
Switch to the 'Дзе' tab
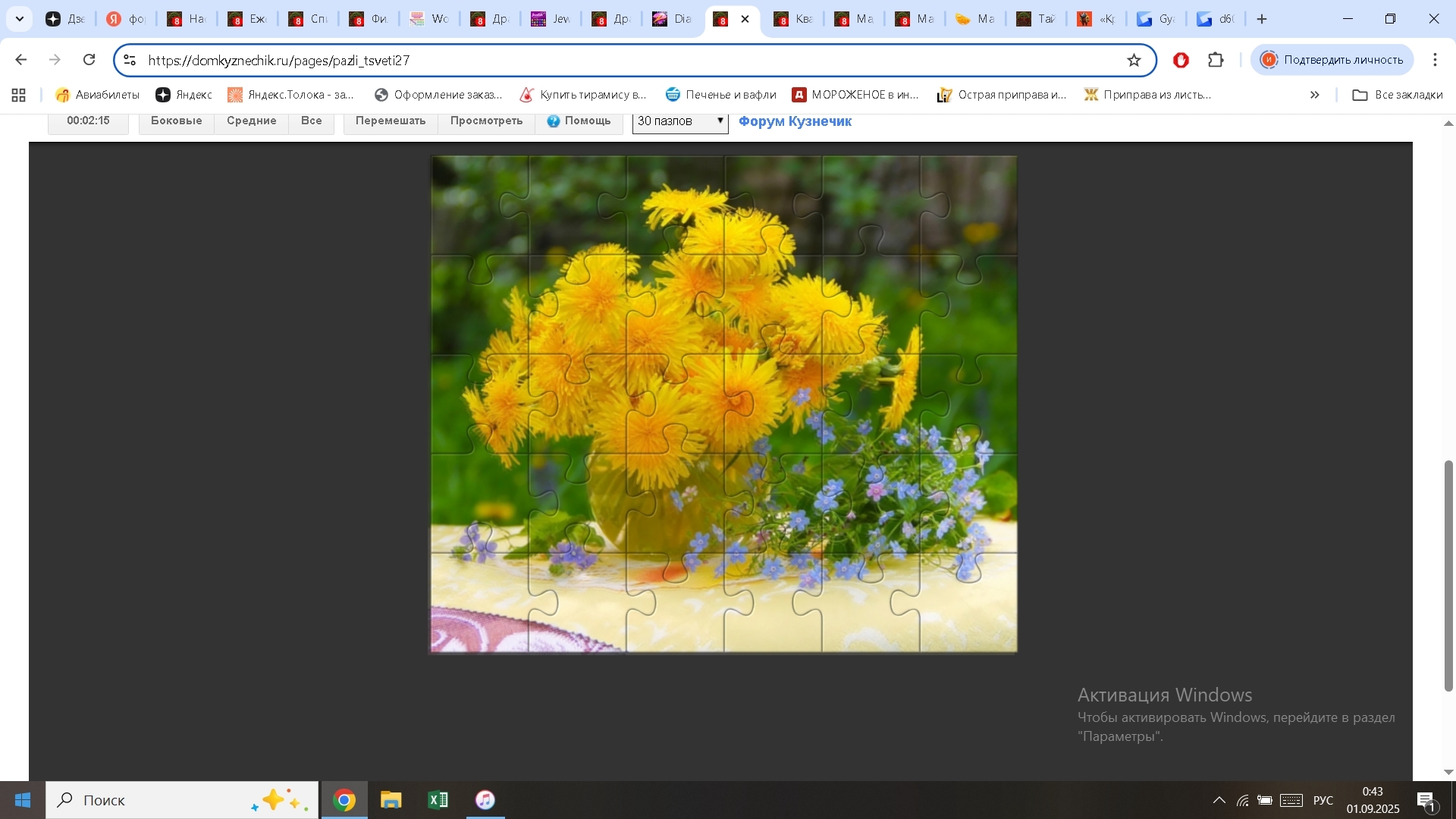(65, 19)
